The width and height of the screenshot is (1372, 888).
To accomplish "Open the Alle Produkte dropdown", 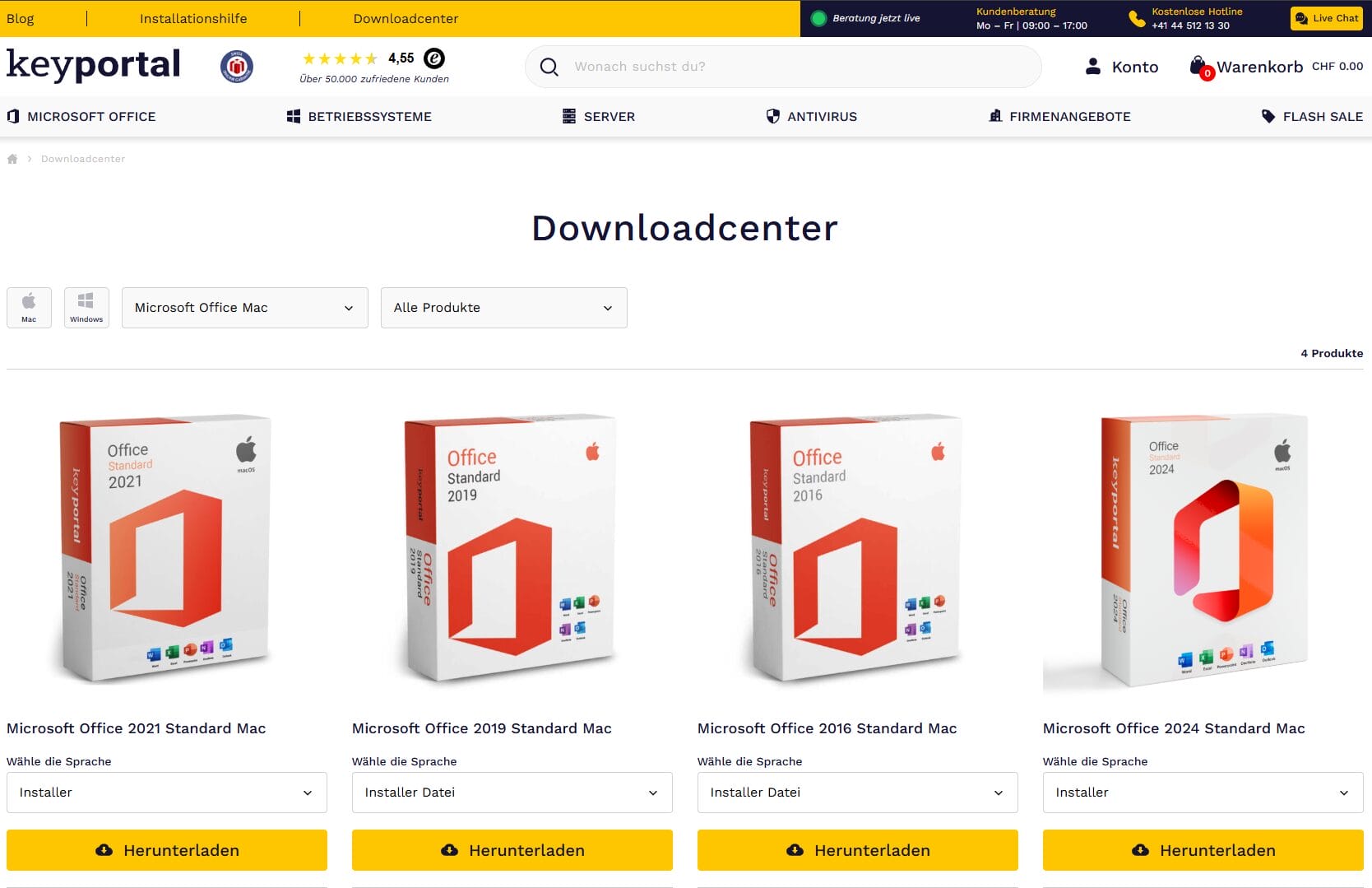I will coord(503,308).
